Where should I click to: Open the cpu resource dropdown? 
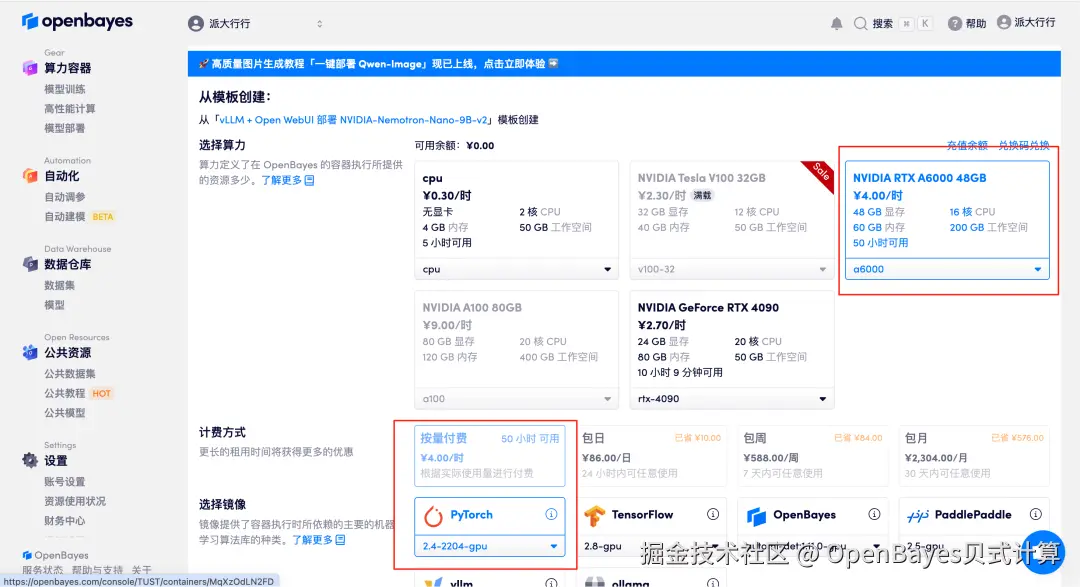coord(517,269)
